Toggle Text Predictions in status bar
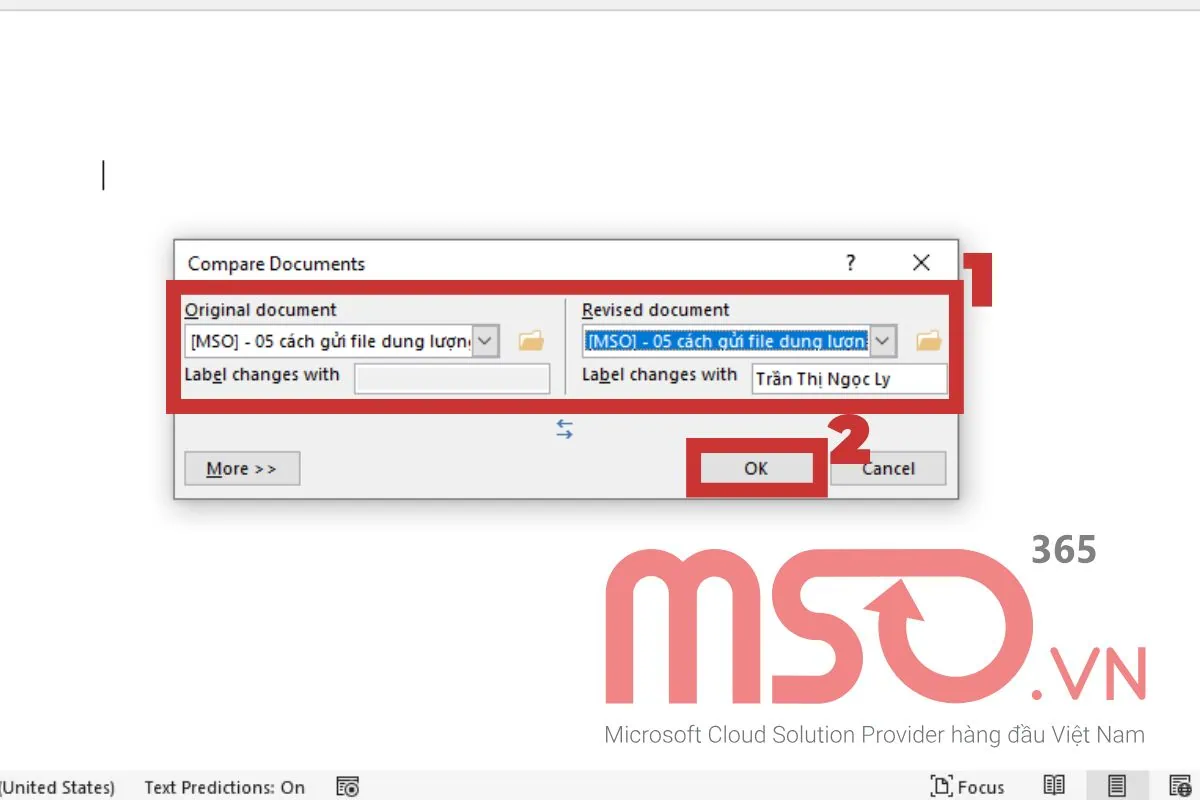This screenshot has width=1200, height=800. pyautogui.click(x=224, y=787)
